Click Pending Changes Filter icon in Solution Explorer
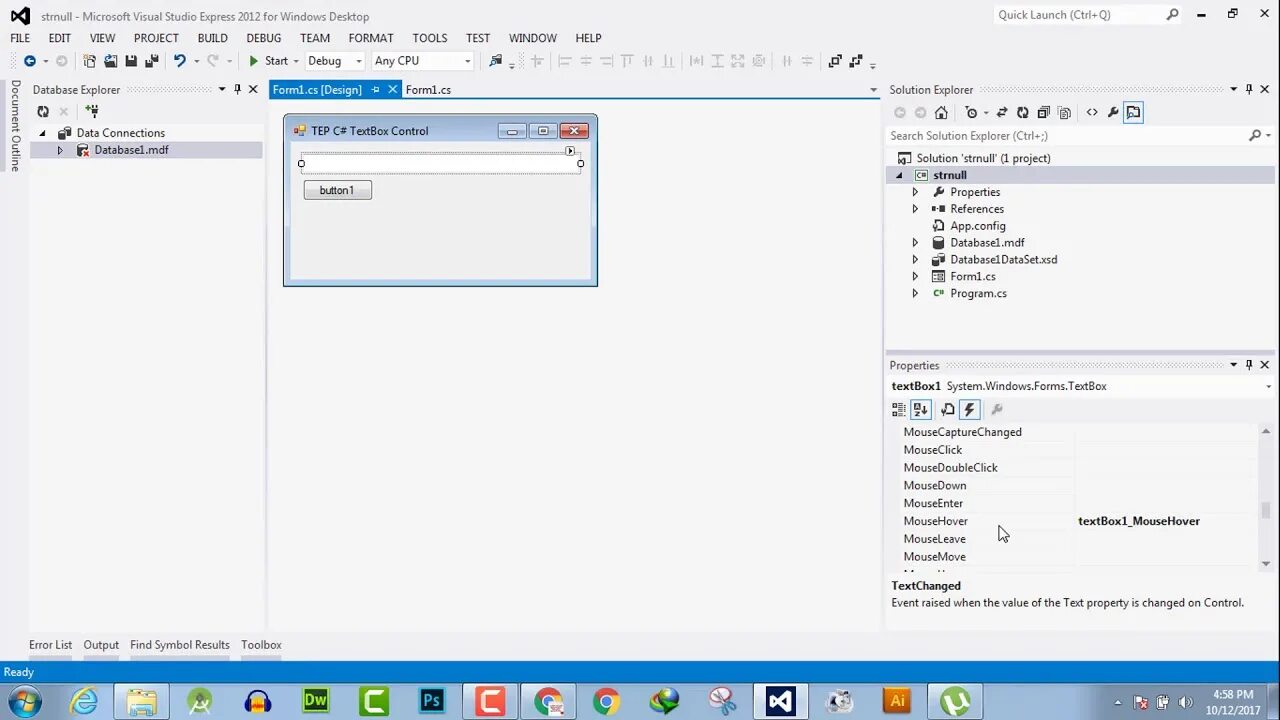This screenshot has width=1280, height=720. tap(971, 113)
